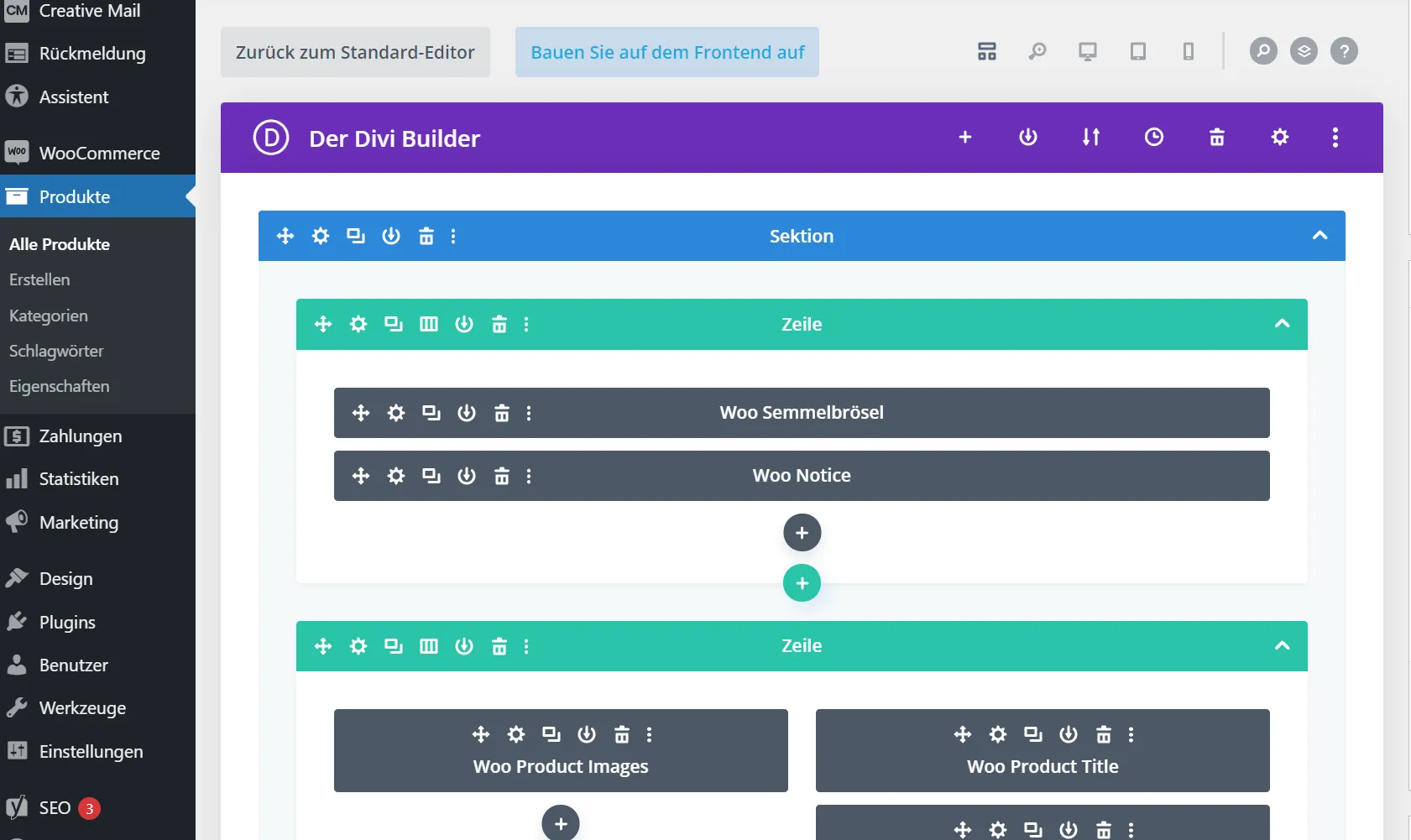This screenshot has width=1411, height=840.
Task: Open WooCommerce menu
Action: pyautogui.click(x=97, y=154)
